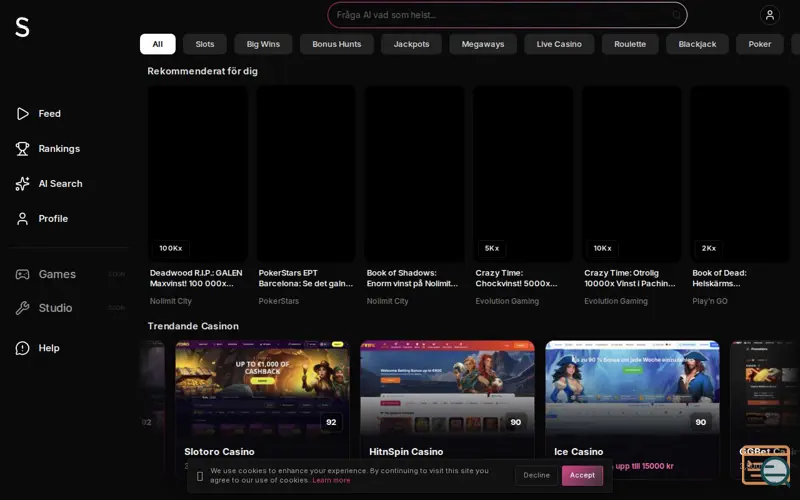Click the PokerStars provider label
The width and height of the screenshot is (800, 500).
(279, 301)
